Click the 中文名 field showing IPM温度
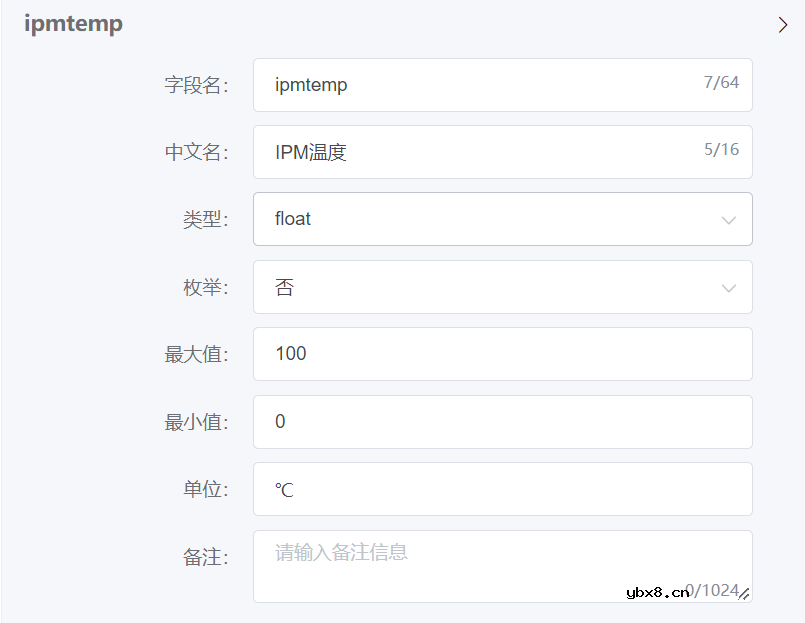Image resolution: width=805 pixels, height=623 pixels. click(450, 152)
